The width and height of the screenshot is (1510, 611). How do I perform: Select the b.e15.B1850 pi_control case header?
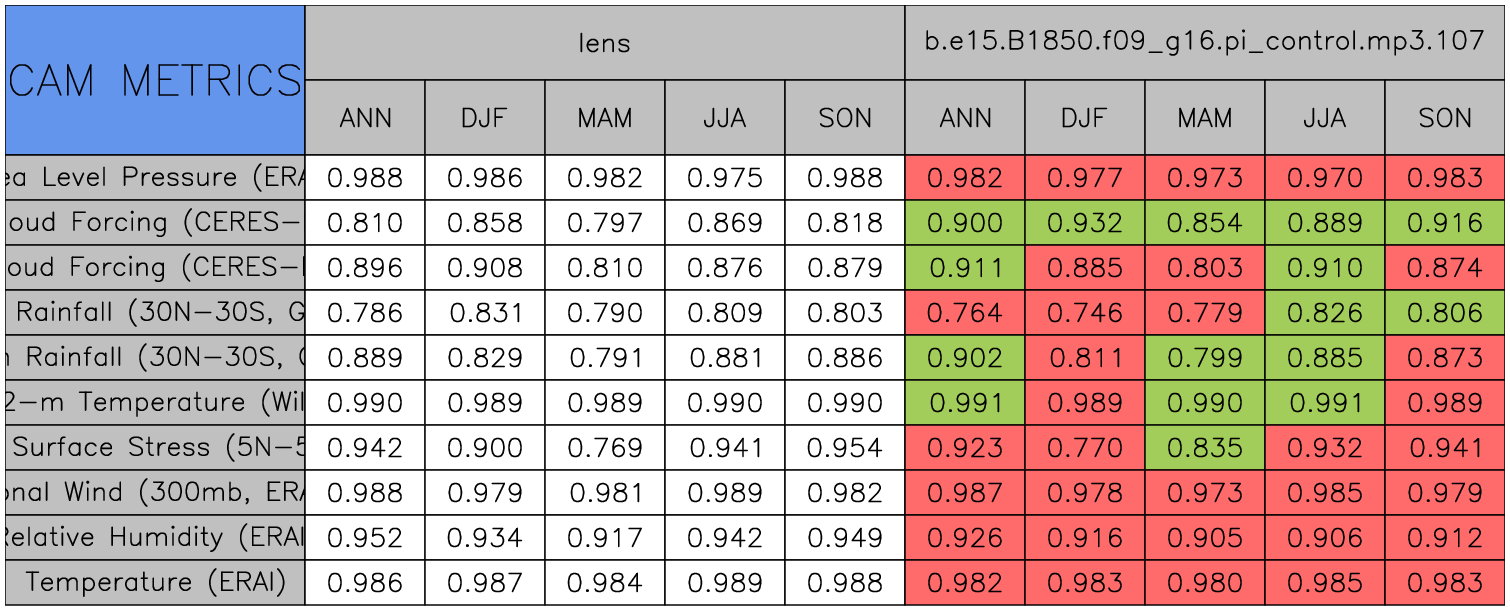pos(1204,43)
